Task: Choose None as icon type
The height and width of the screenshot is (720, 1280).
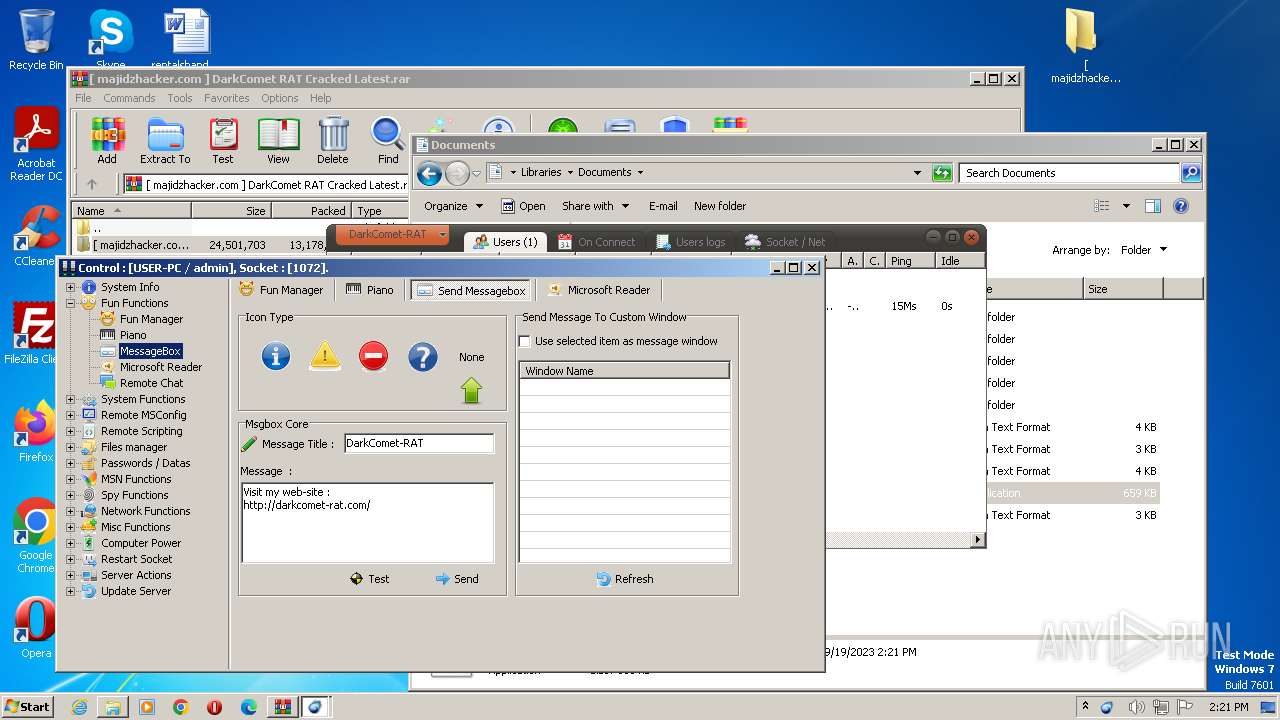Action: pyautogui.click(x=472, y=357)
